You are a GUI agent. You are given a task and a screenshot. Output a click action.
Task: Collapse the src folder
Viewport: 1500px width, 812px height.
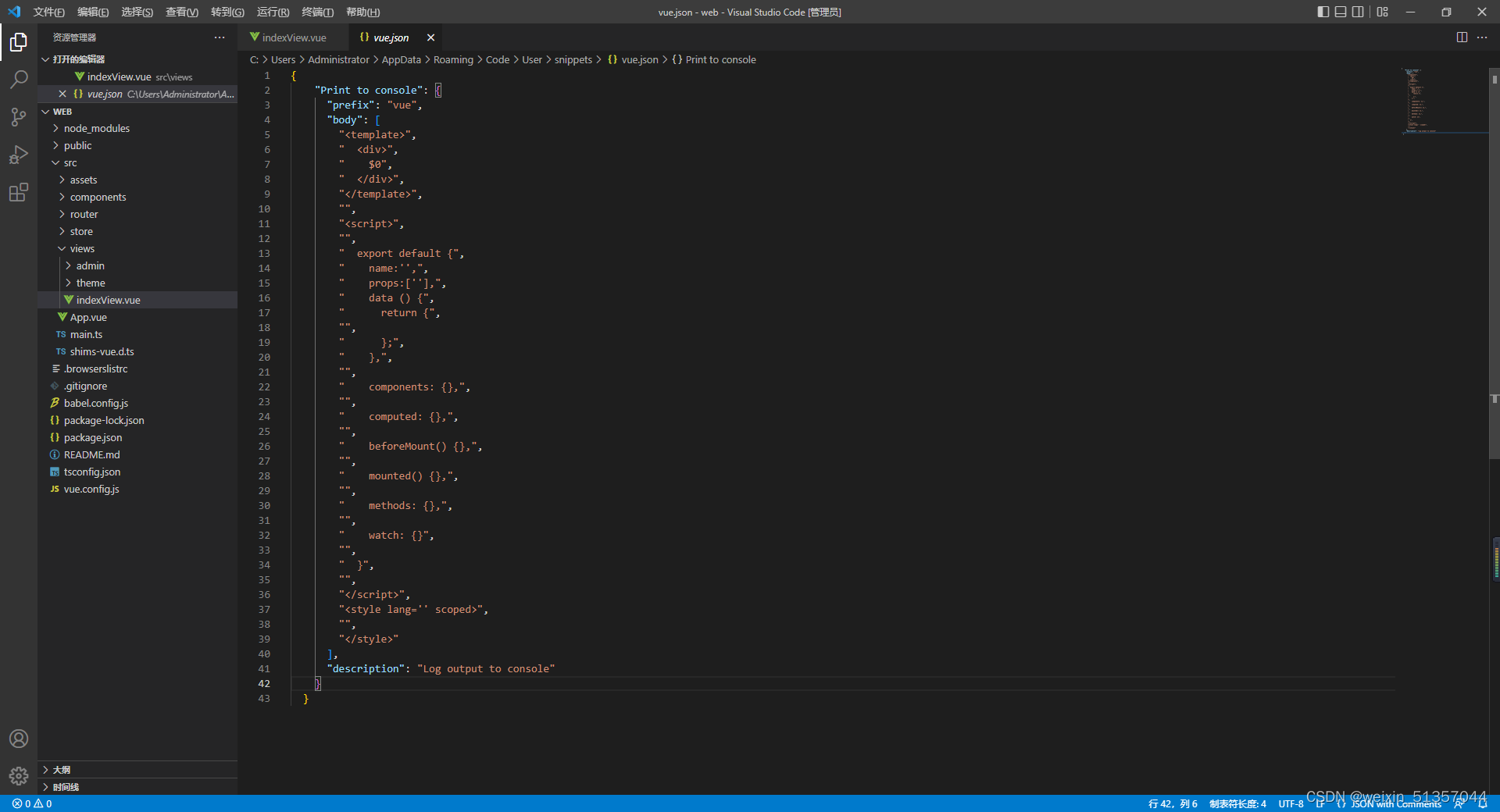137,162
